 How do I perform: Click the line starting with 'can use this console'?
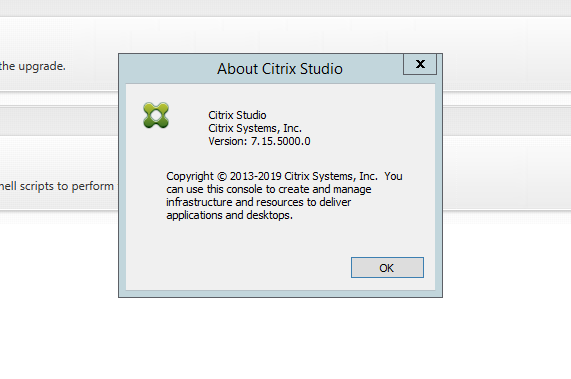click(x=269, y=189)
